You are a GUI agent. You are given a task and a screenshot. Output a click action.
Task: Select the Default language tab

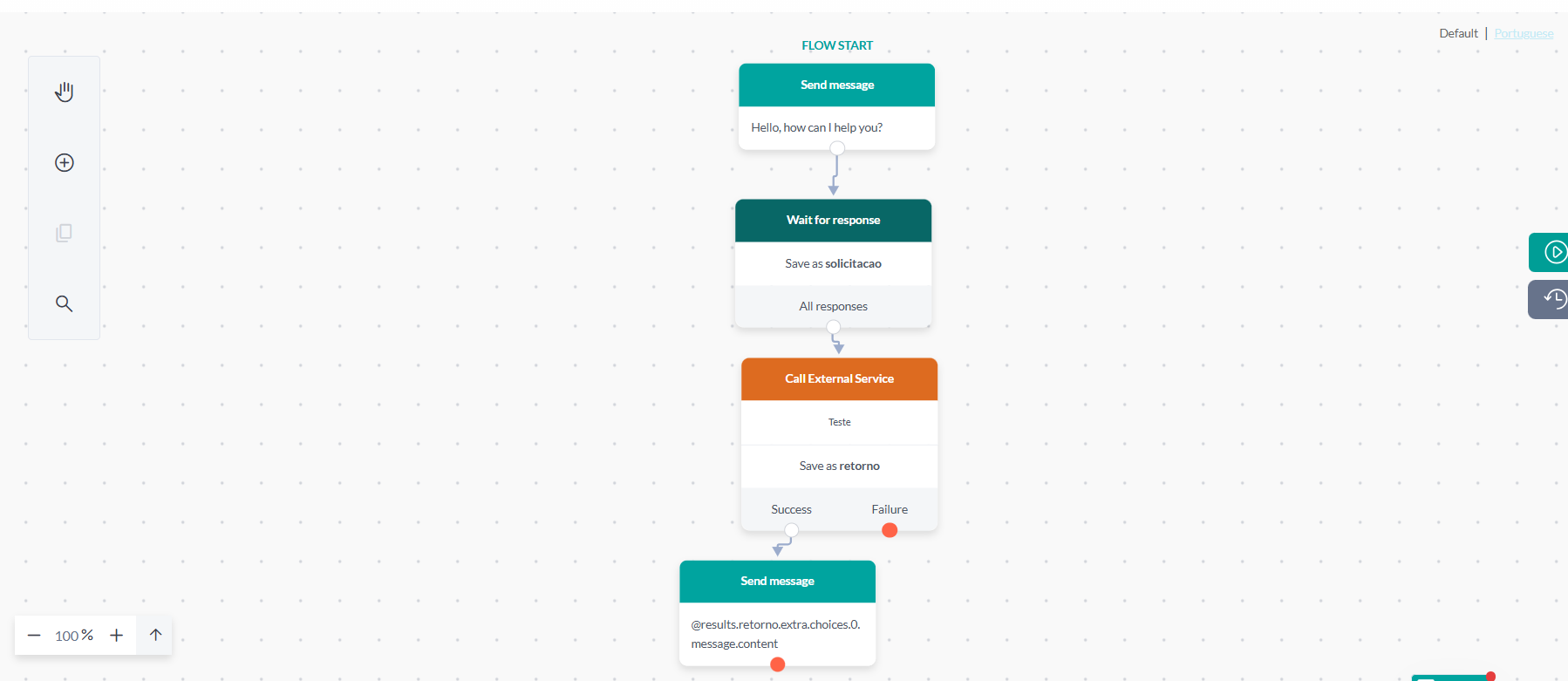tap(1458, 33)
